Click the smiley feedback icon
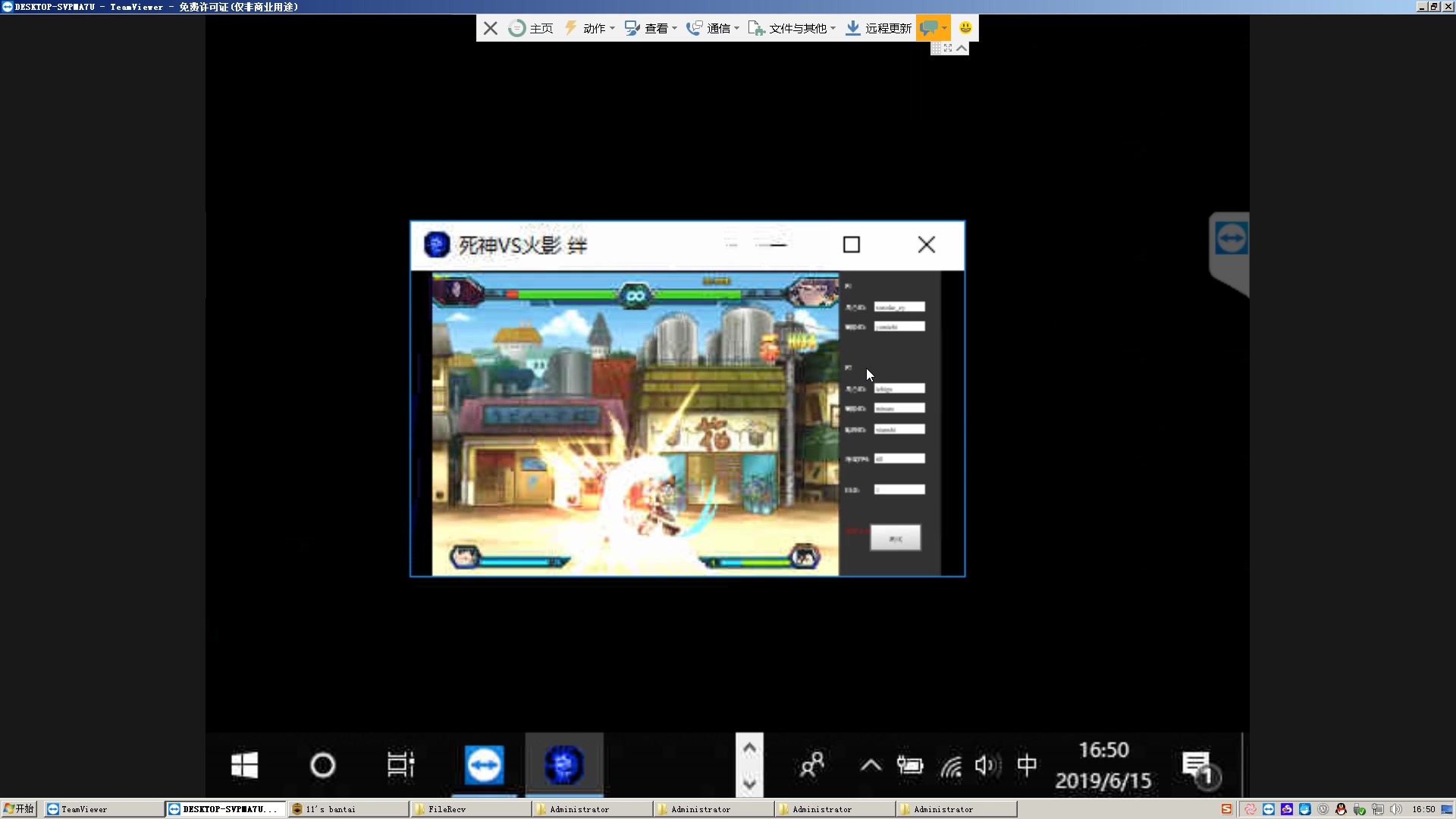Viewport: 1456px width, 819px height. 965,27
